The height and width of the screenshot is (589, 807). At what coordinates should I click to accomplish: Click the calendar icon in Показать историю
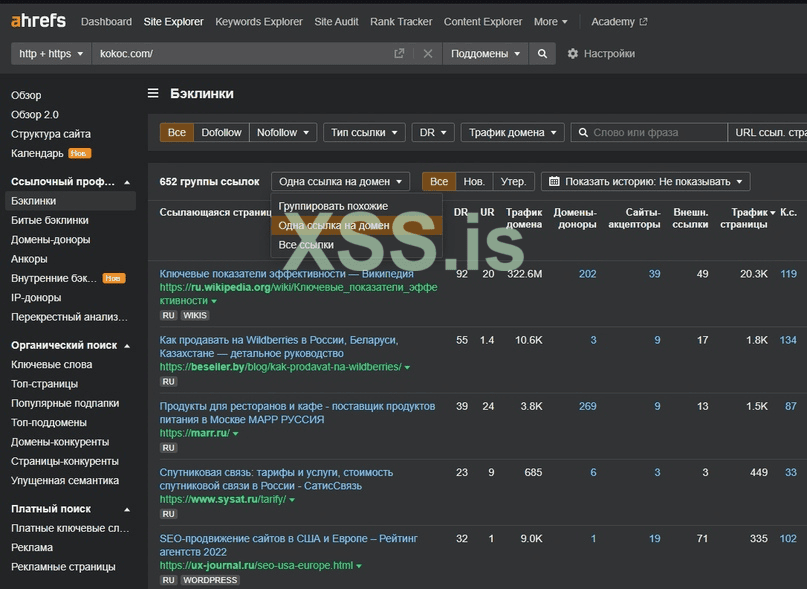tap(554, 182)
